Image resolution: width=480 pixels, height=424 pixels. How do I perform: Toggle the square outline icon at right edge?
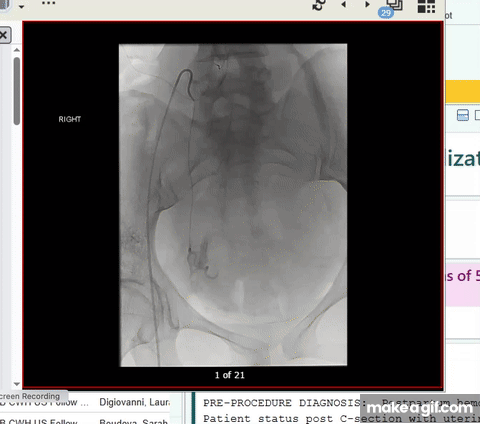(x=477, y=115)
